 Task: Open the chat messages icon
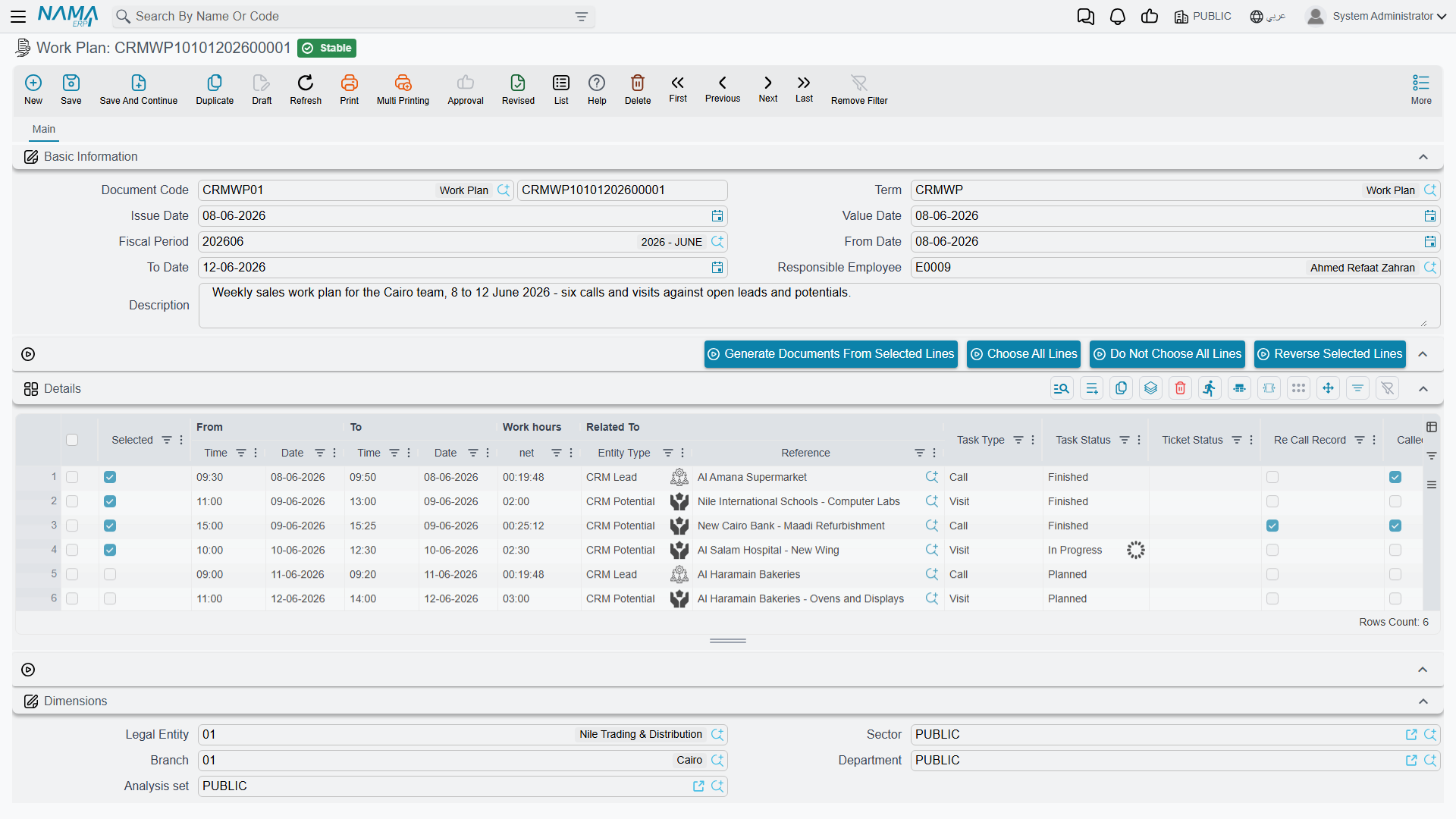click(1086, 17)
